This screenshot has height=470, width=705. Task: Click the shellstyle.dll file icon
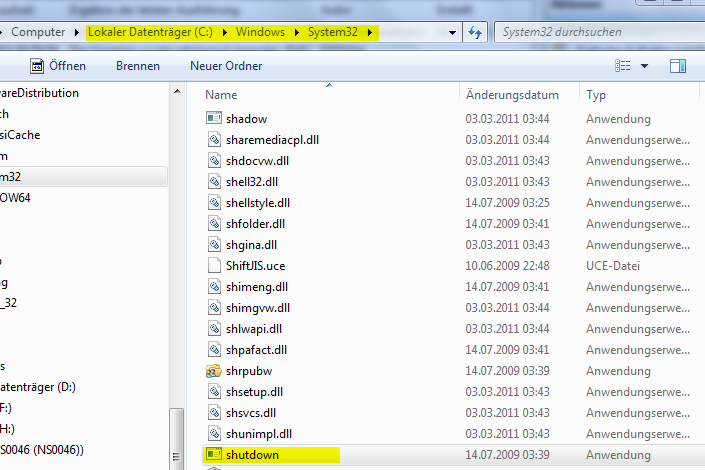pyautogui.click(x=214, y=202)
